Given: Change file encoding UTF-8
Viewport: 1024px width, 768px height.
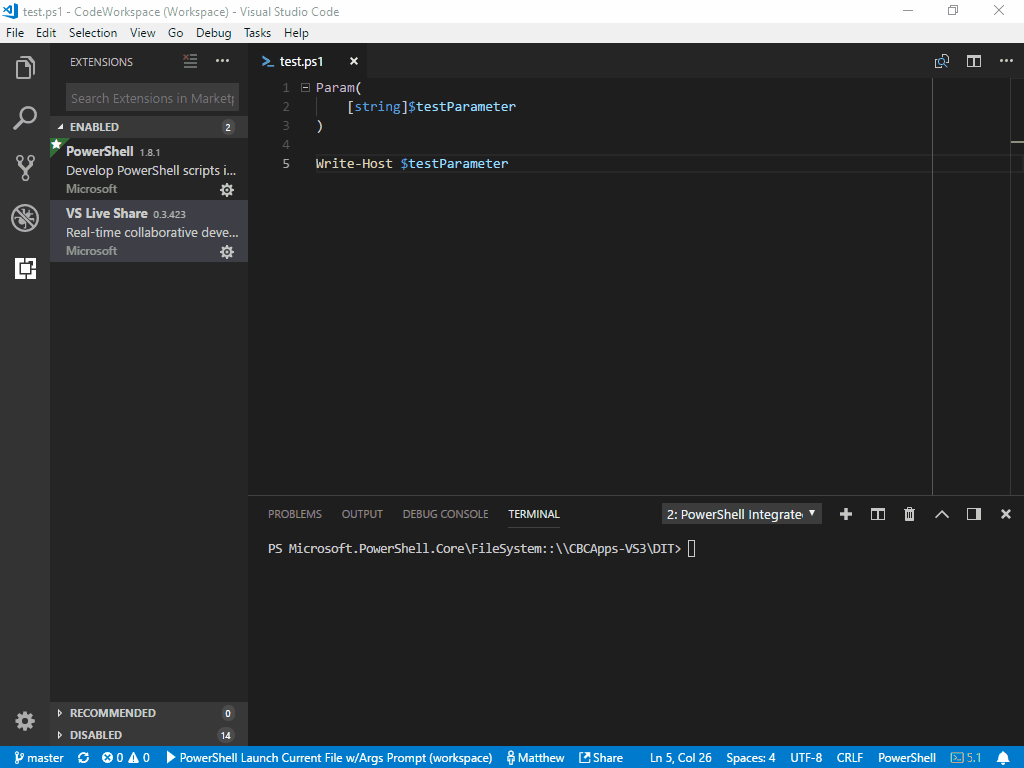Looking at the screenshot, I should (x=806, y=758).
